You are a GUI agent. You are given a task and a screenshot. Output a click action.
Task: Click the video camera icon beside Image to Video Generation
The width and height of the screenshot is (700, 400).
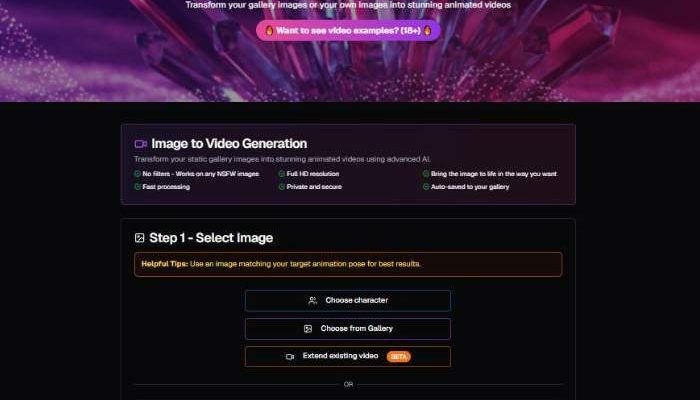point(140,144)
